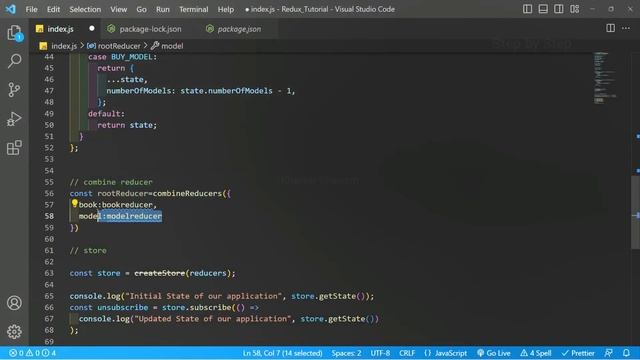The image size is (640, 360).
Task: Click the Ln 58, Col 7 status item
Action: click(x=282, y=353)
